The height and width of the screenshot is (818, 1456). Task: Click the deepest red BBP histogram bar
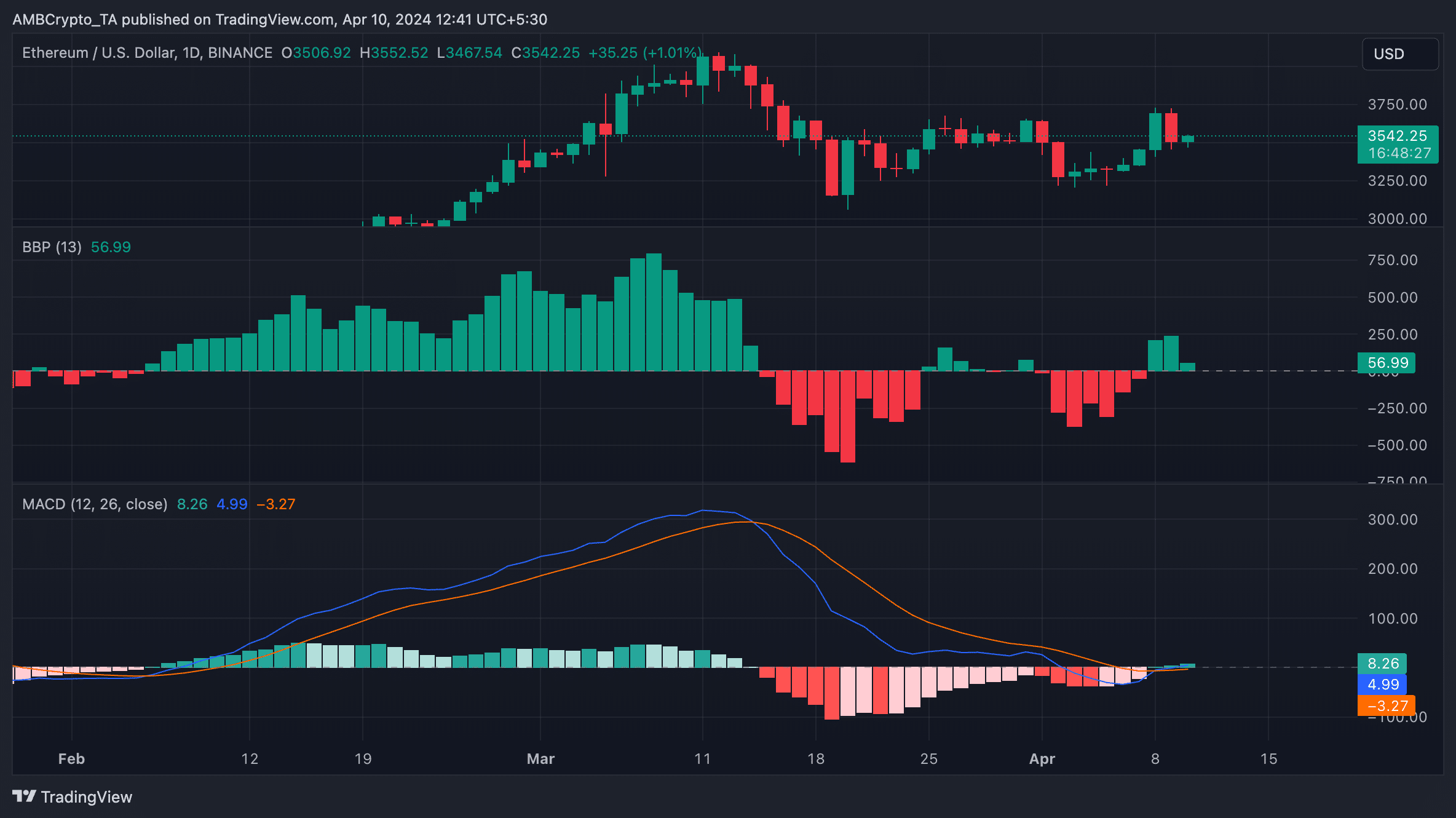[x=848, y=416]
